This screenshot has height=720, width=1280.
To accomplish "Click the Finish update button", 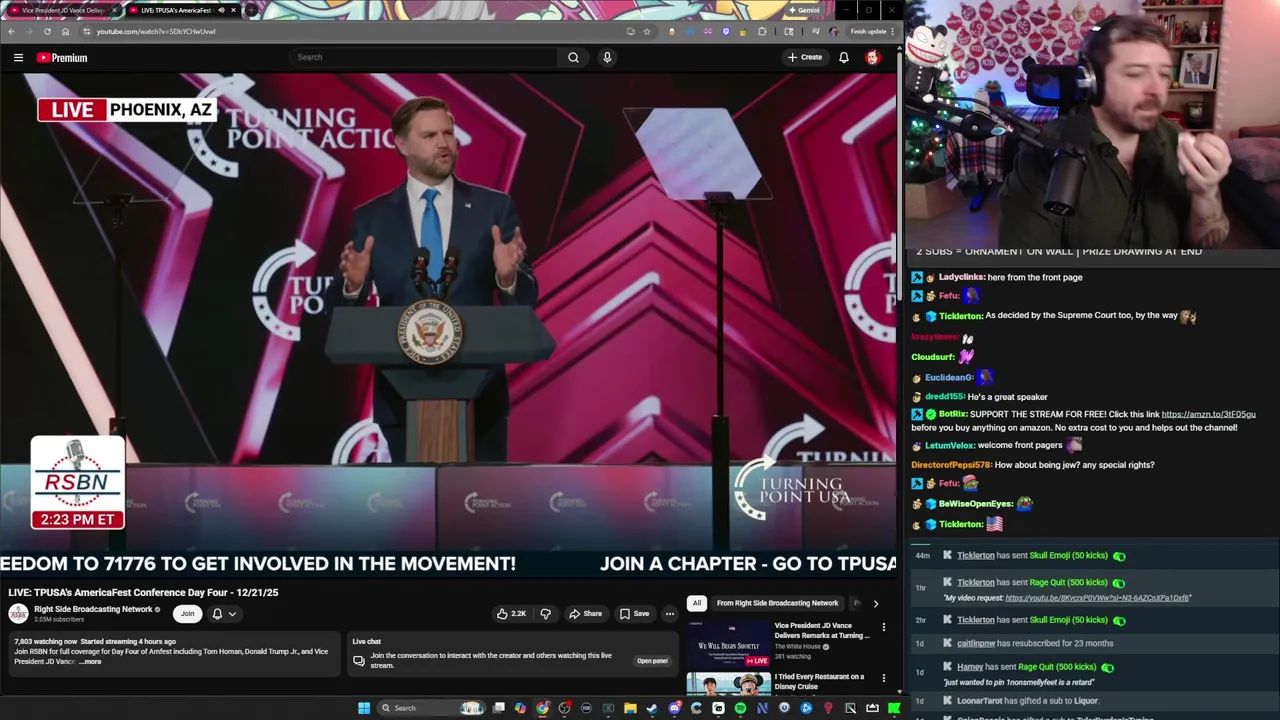I will coord(873,31).
